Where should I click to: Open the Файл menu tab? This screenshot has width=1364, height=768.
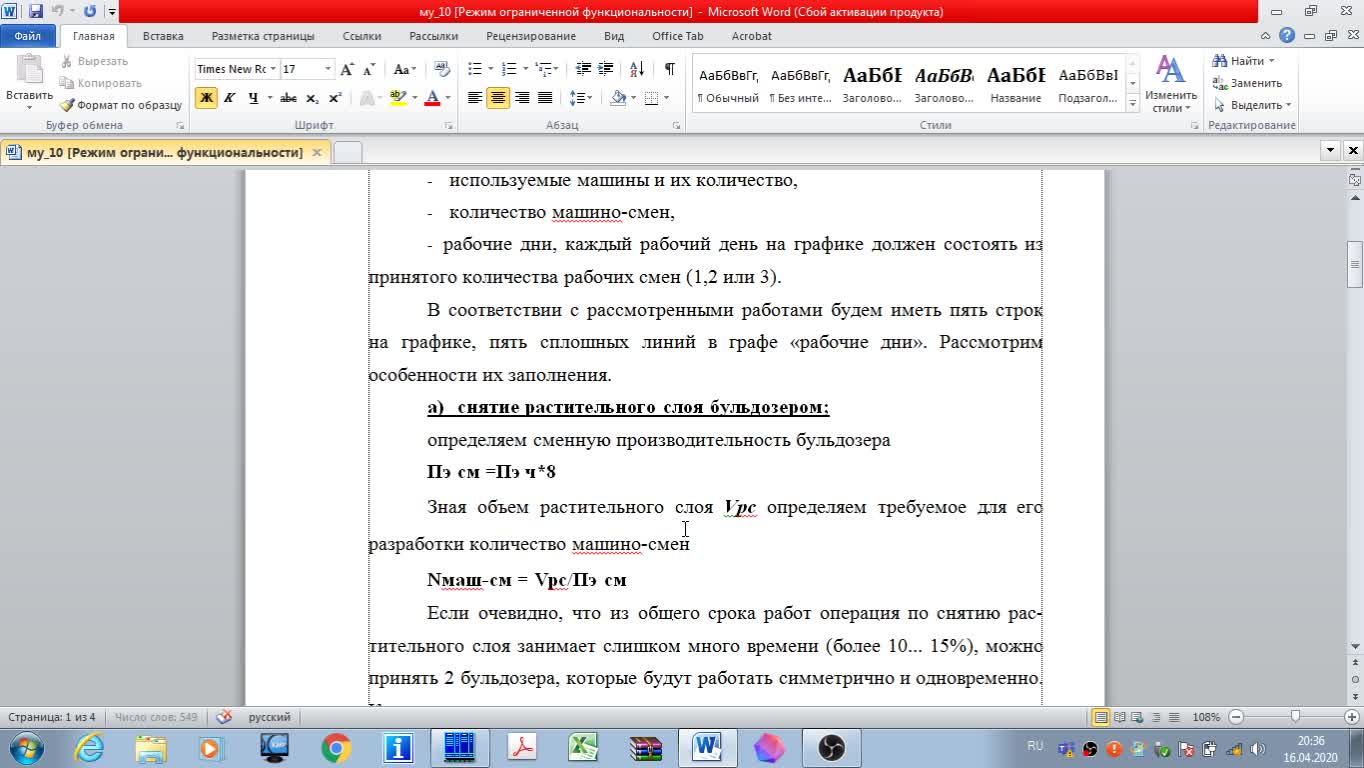(28, 36)
